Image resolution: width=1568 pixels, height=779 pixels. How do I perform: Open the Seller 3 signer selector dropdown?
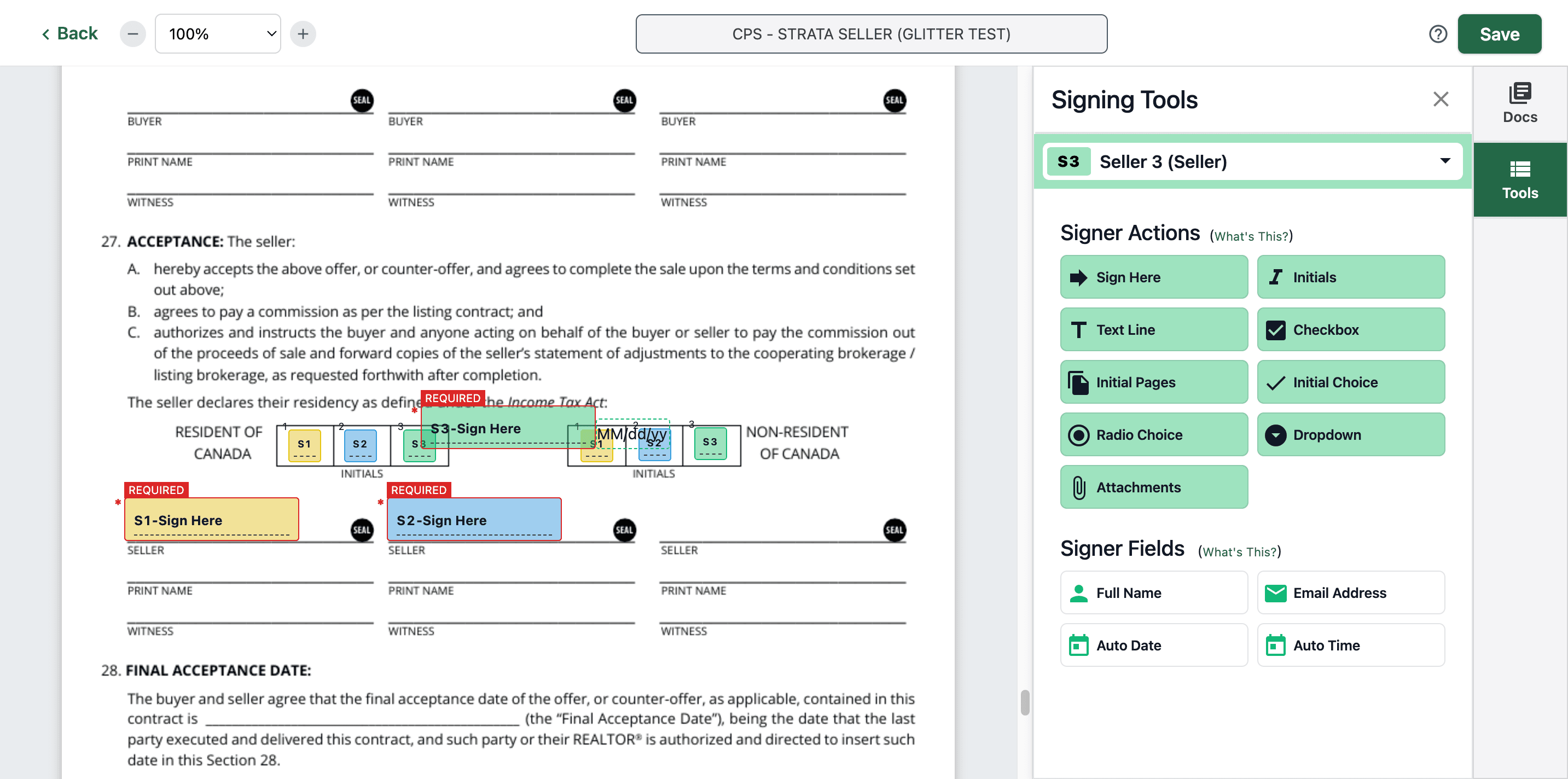pyautogui.click(x=1252, y=161)
